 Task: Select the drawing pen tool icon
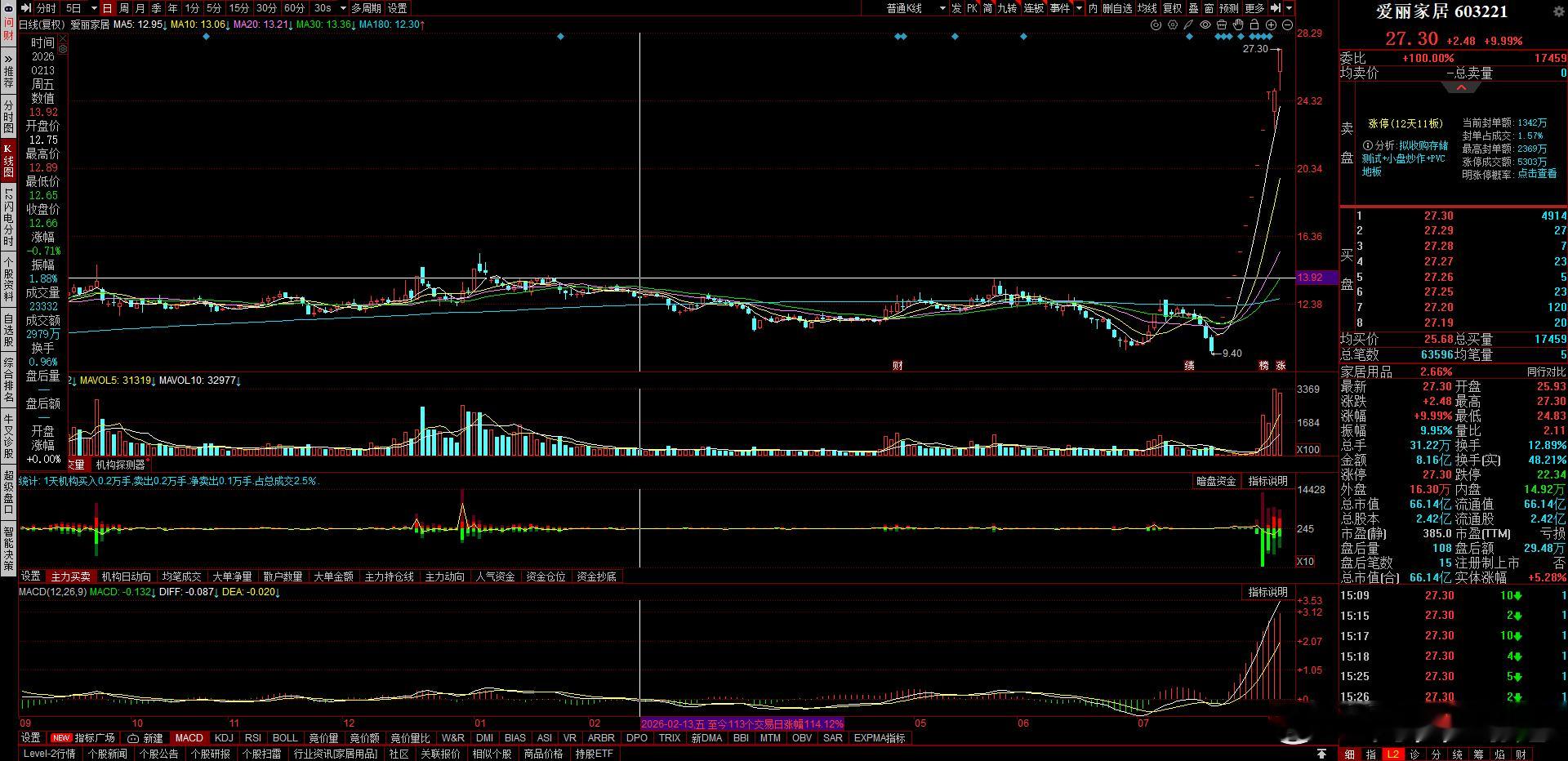pyautogui.click(x=1189, y=25)
